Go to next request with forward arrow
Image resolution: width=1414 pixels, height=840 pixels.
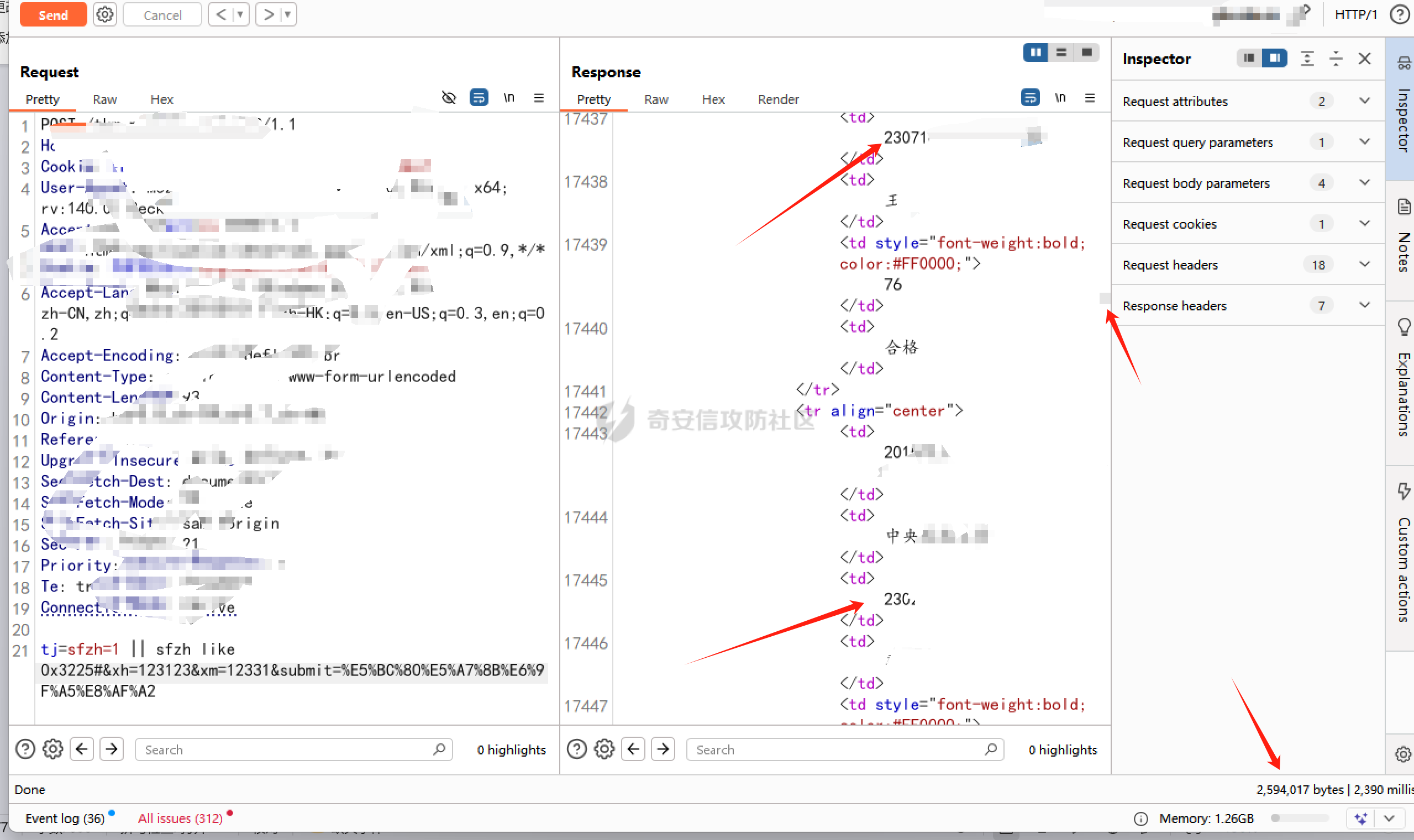pyautogui.click(x=269, y=15)
